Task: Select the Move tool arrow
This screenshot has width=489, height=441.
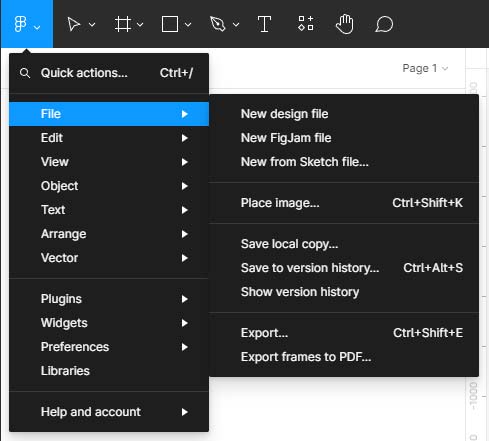Action: [74, 24]
